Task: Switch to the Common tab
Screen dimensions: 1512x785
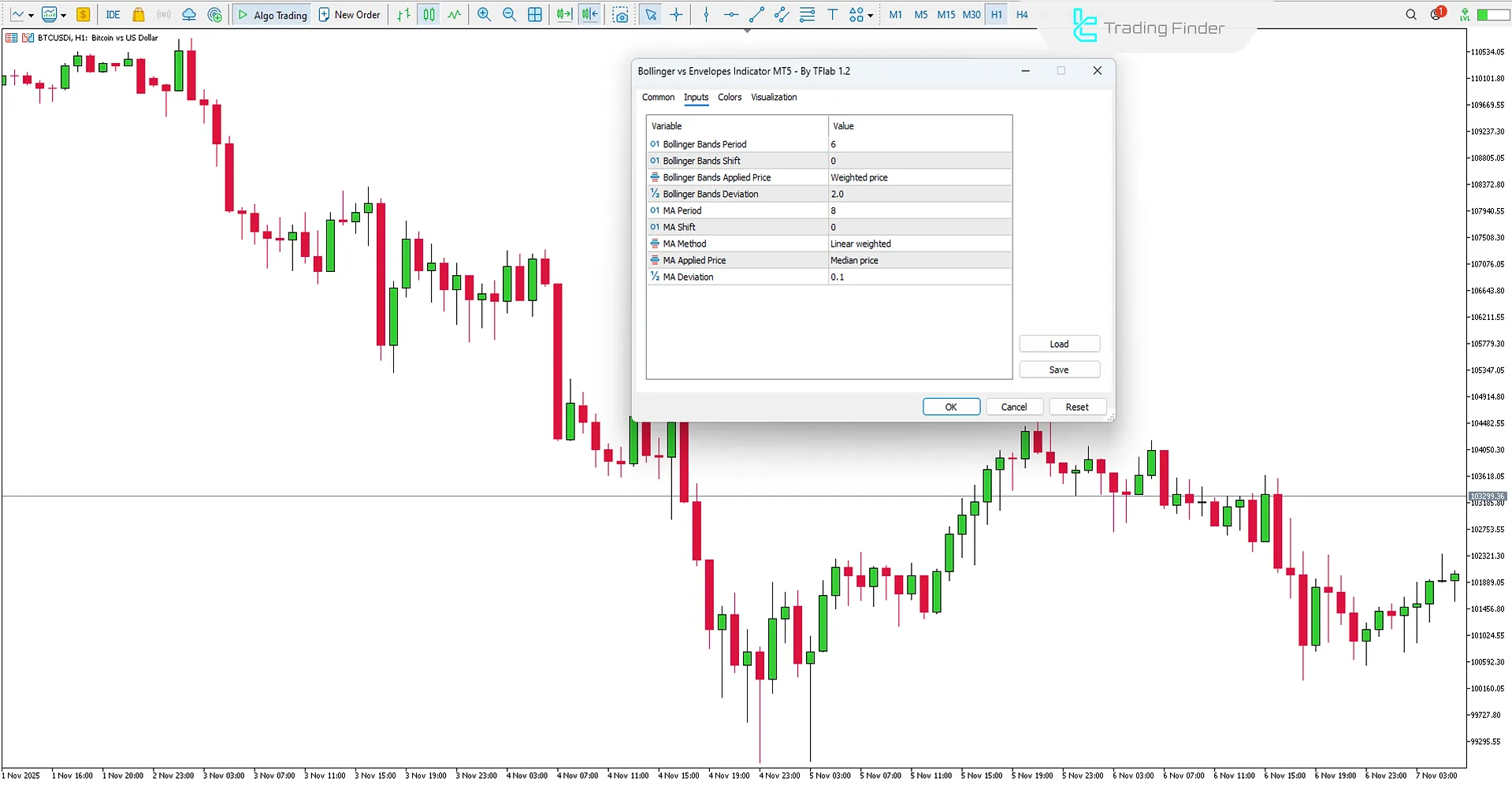Action: pos(658,97)
